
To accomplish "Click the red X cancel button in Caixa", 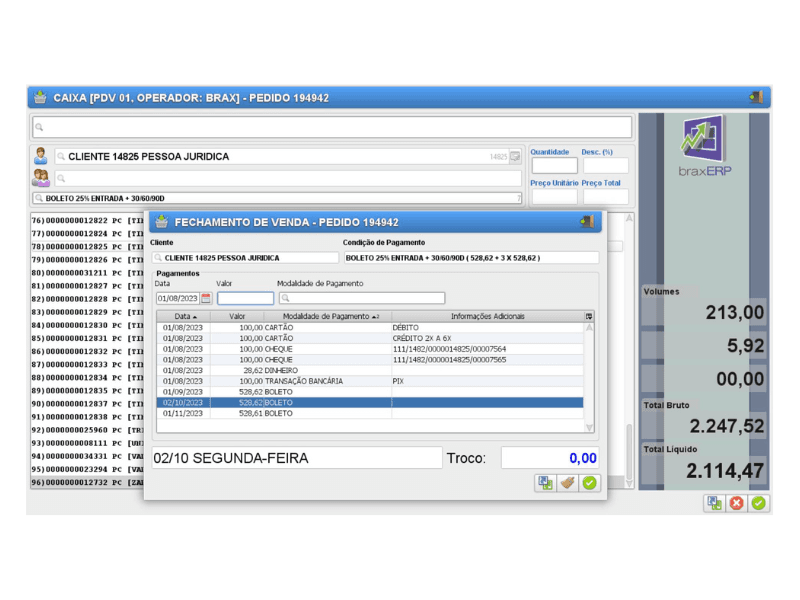I will tap(737, 503).
